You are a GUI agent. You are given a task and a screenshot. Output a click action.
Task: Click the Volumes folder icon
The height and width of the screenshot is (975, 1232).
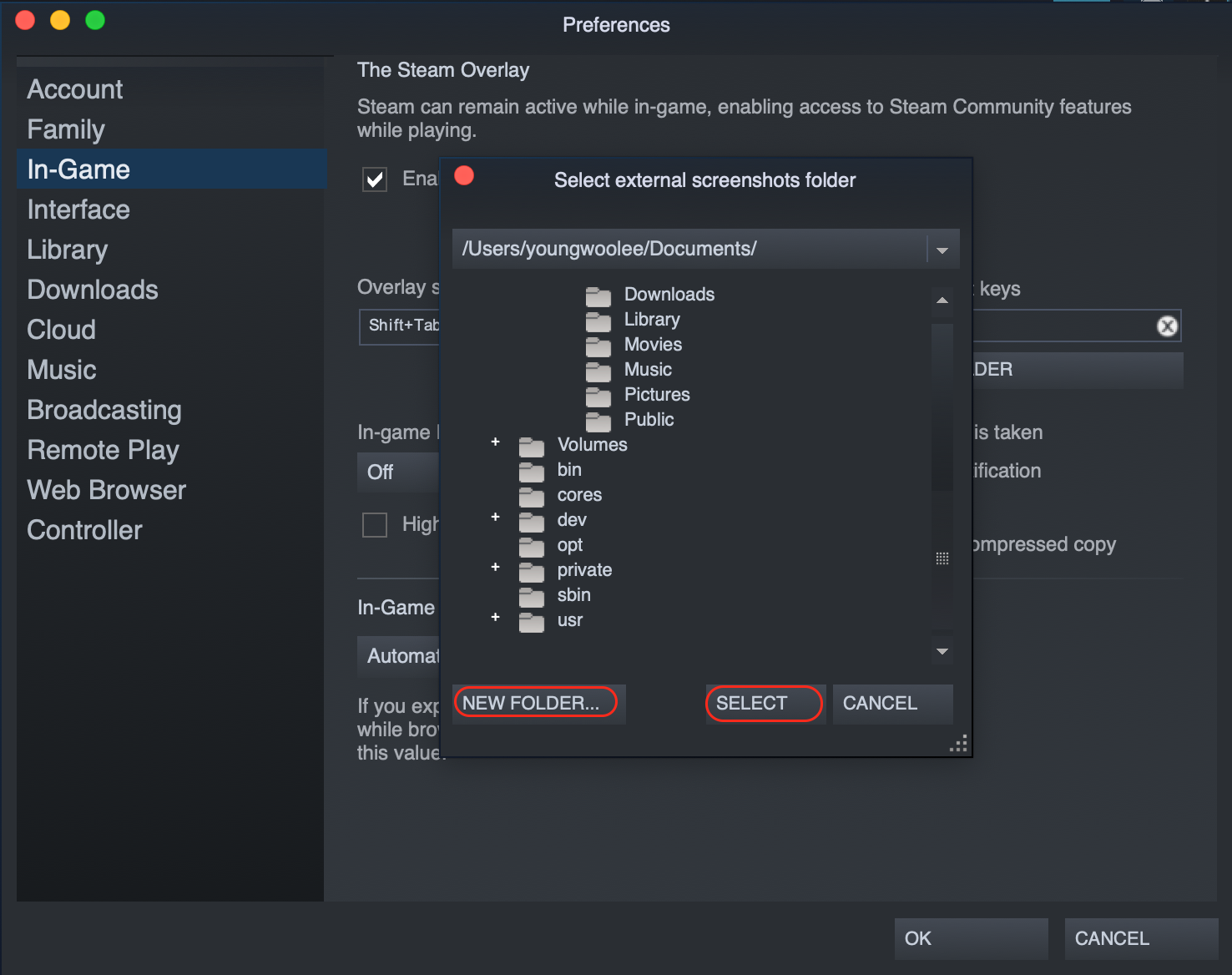[532, 447]
